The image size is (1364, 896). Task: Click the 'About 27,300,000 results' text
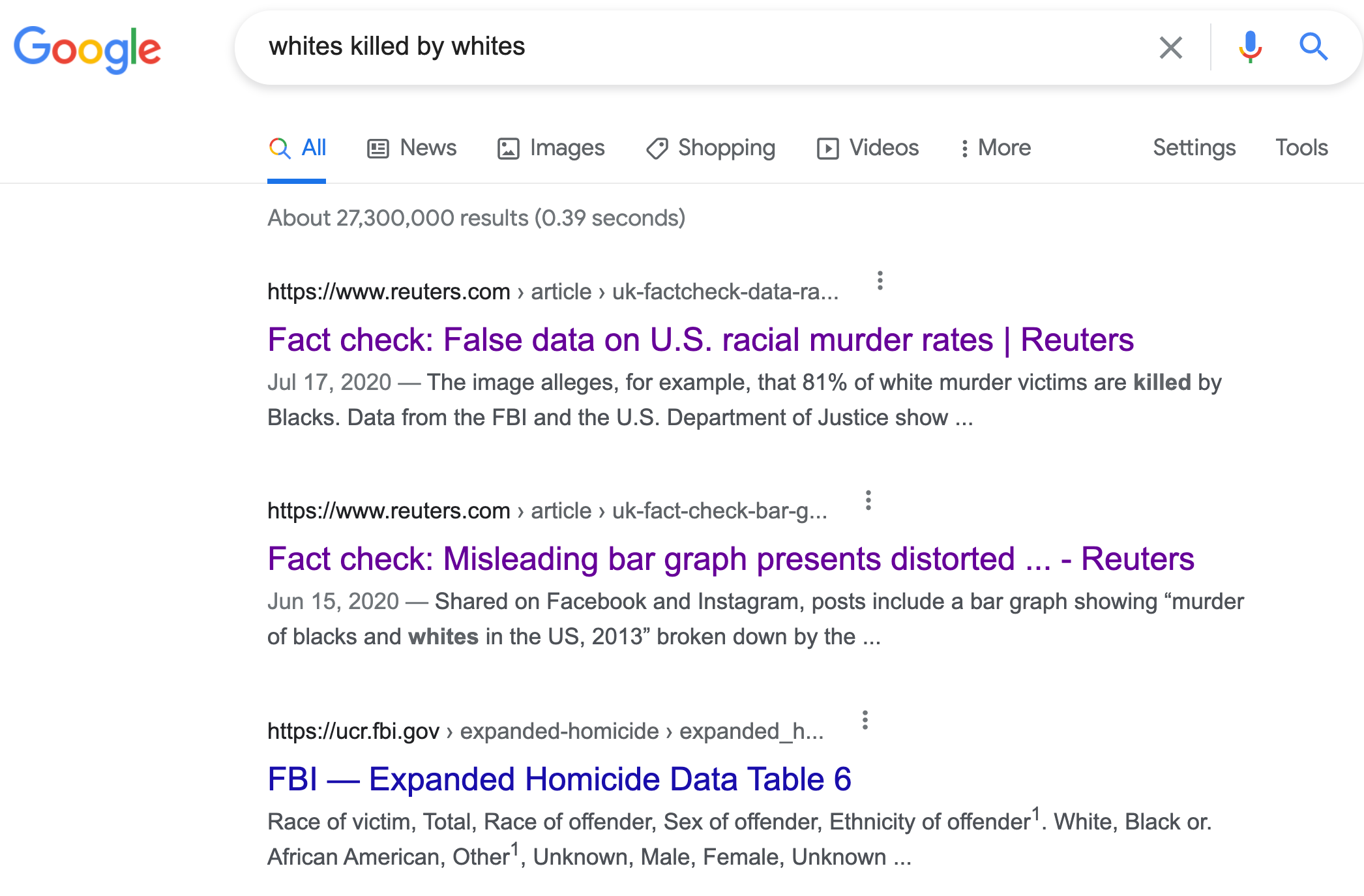click(476, 218)
